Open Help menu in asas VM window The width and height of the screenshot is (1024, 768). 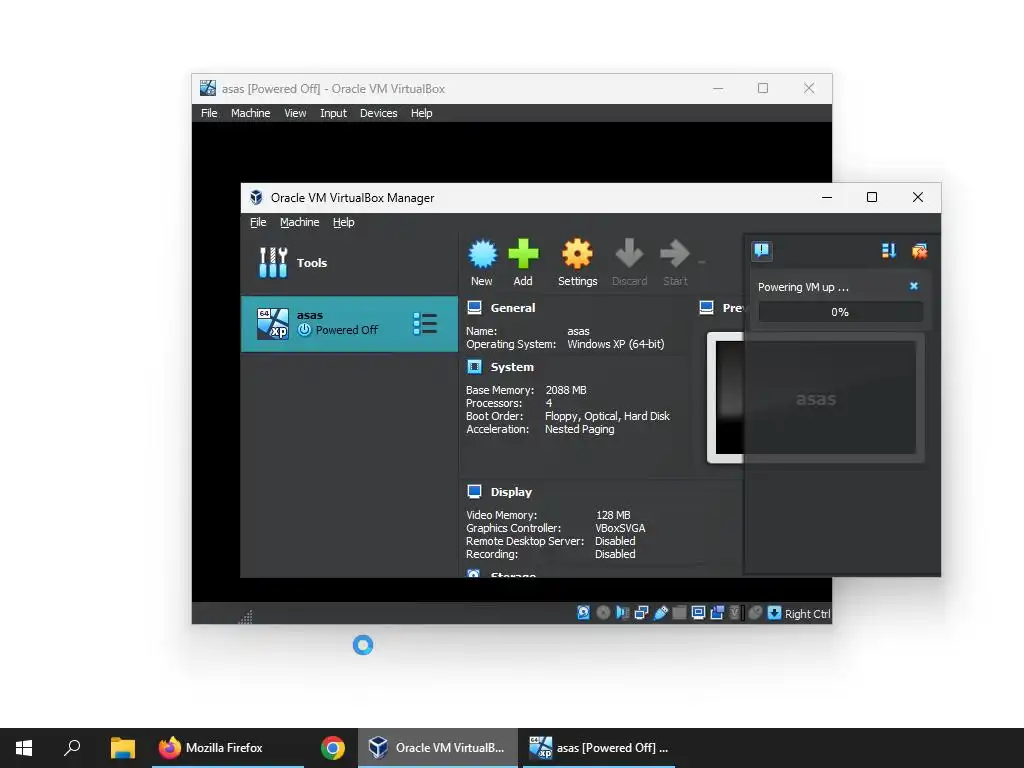tap(421, 113)
